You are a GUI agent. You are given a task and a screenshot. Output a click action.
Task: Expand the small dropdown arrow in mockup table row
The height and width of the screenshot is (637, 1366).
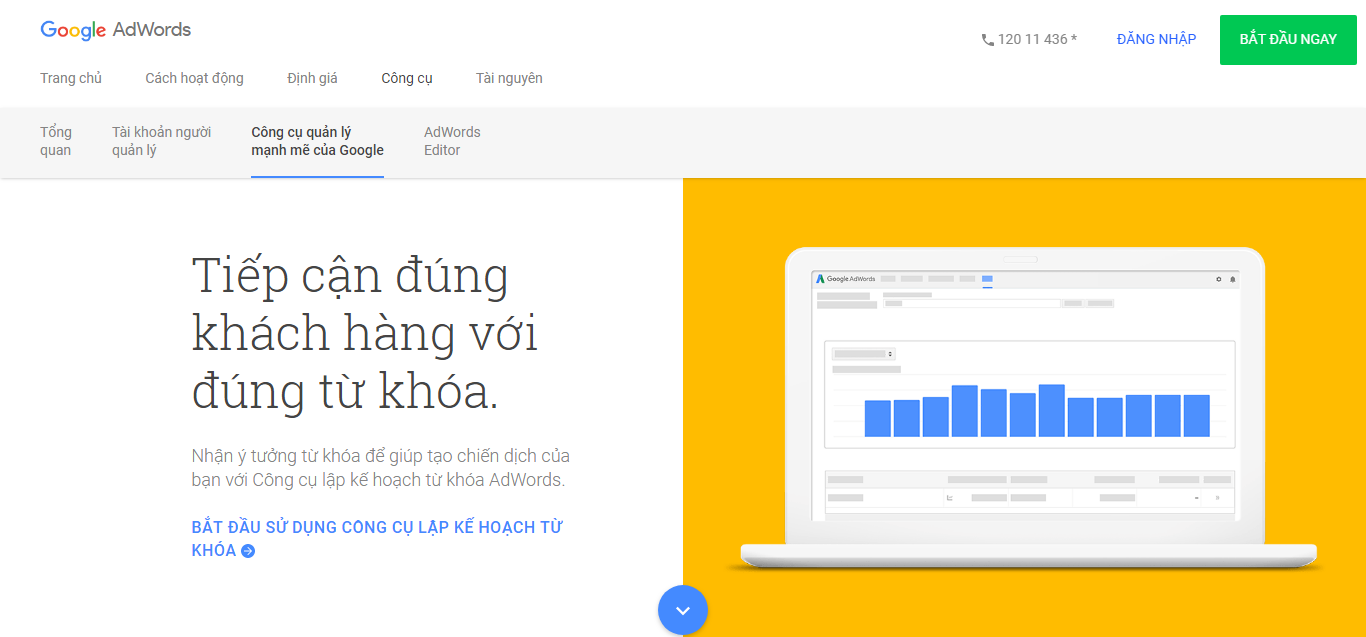(x=1197, y=497)
